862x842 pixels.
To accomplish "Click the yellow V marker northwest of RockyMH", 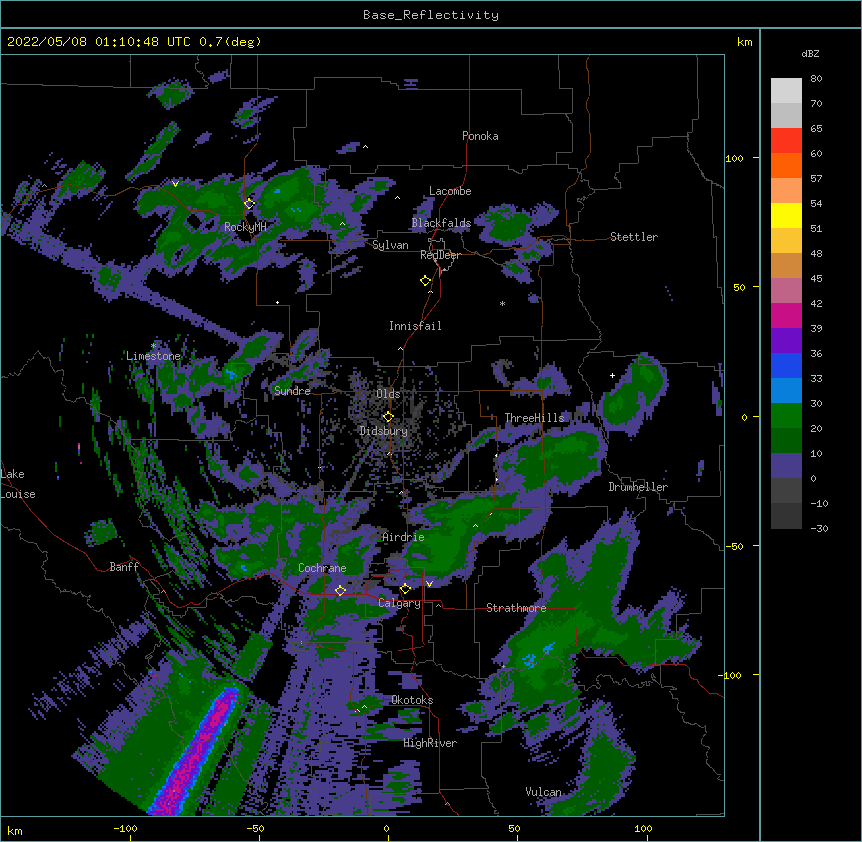I will pos(175,184).
